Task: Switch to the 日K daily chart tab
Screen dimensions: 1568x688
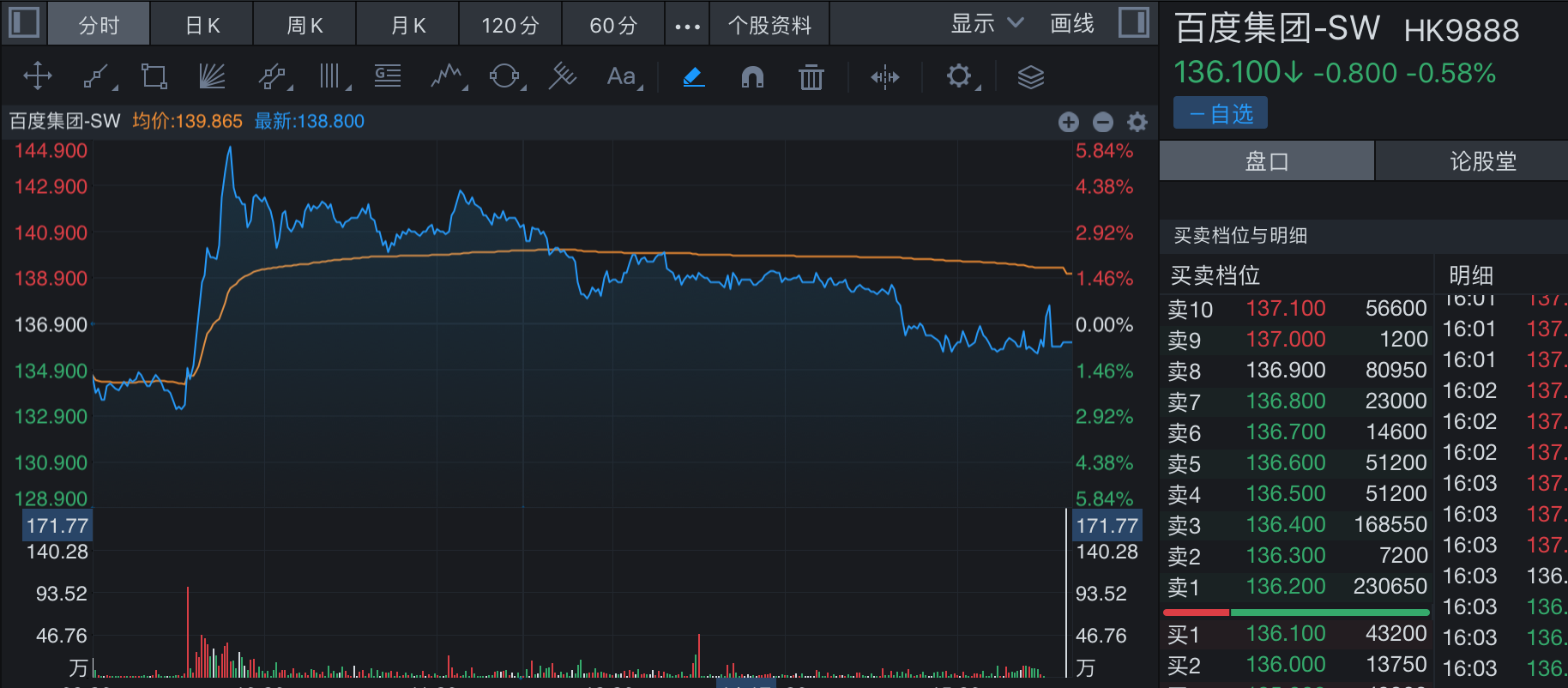Action: [202, 26]
